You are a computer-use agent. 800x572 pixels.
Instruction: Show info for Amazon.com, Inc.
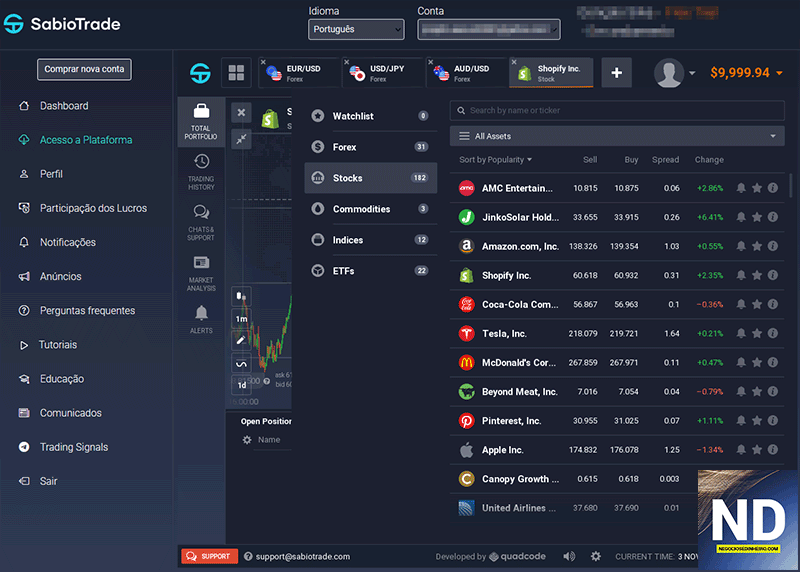pyautogui.click(x=773, y=246)
